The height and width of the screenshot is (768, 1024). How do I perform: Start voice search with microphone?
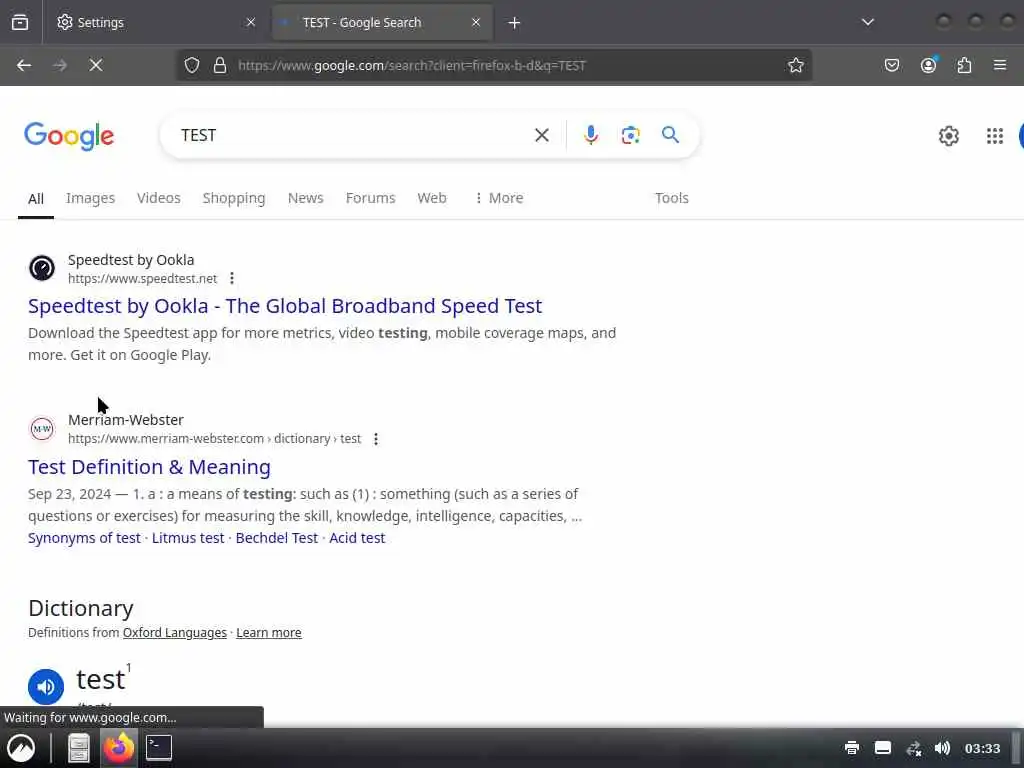click(x=591, y=135)
